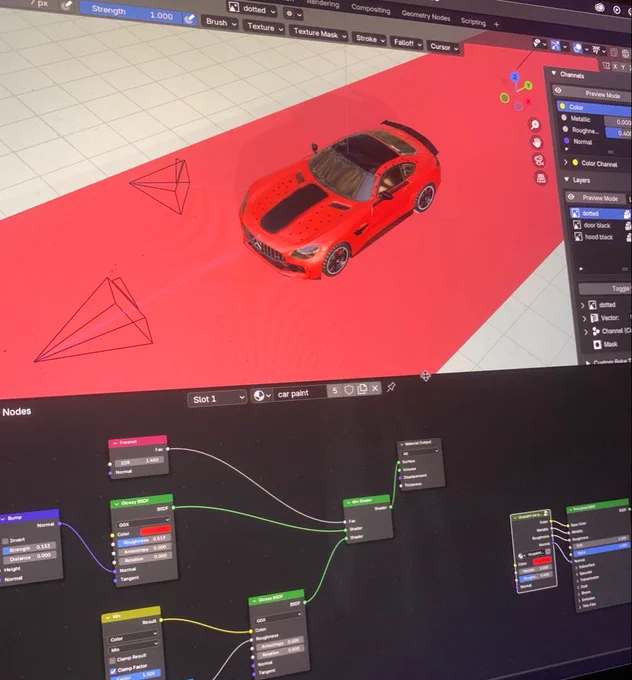632x680 pixels.
Task: Toggle door black layer lock icon
Action: coord(628,226)
